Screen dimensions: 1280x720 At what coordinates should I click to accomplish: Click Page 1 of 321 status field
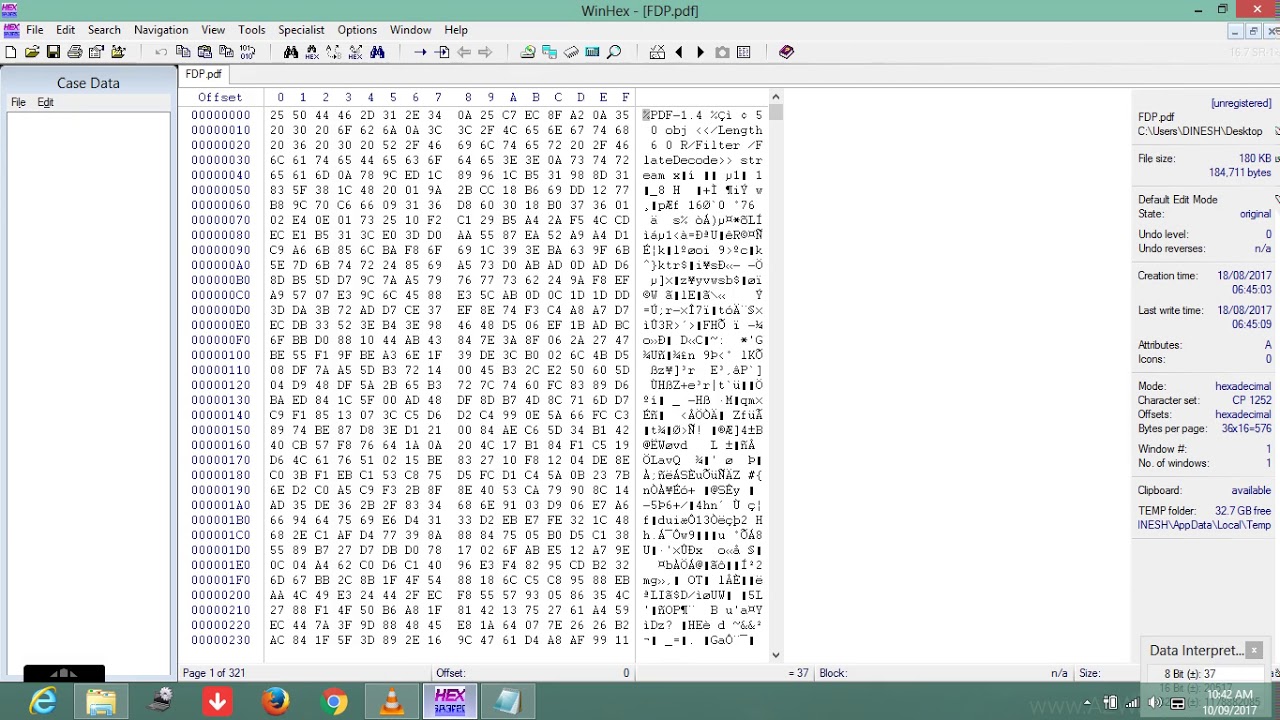(214, 673)
